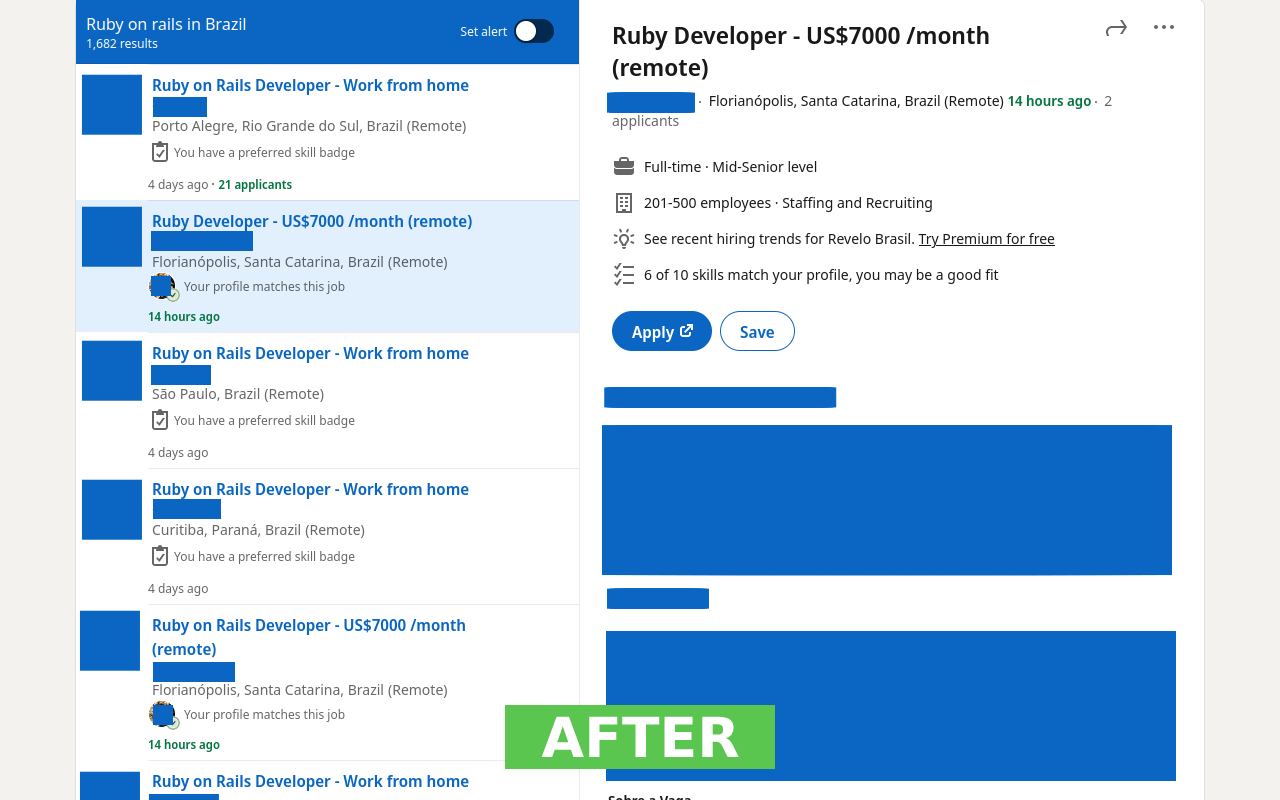Image resolution: width=1280 pixels, height=800 pixels.
Task: Click the hiring trends insights icon
Action: click(624, 238)
